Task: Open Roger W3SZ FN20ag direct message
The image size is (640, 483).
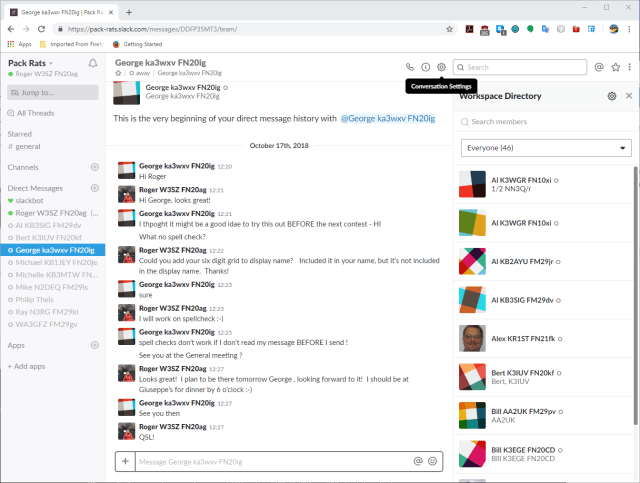Action: (53, 213)
